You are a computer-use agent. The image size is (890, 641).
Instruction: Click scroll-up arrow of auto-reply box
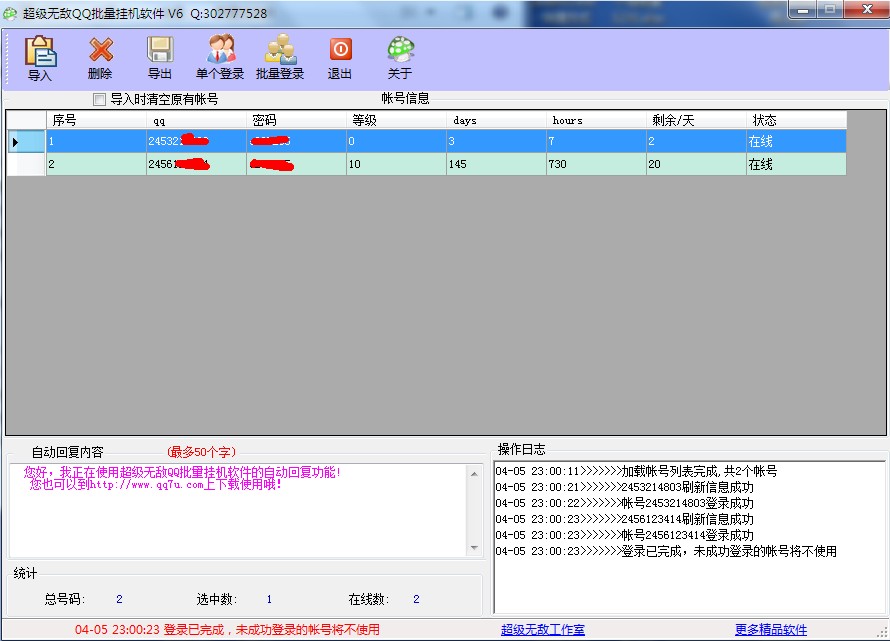click(475, 474)
